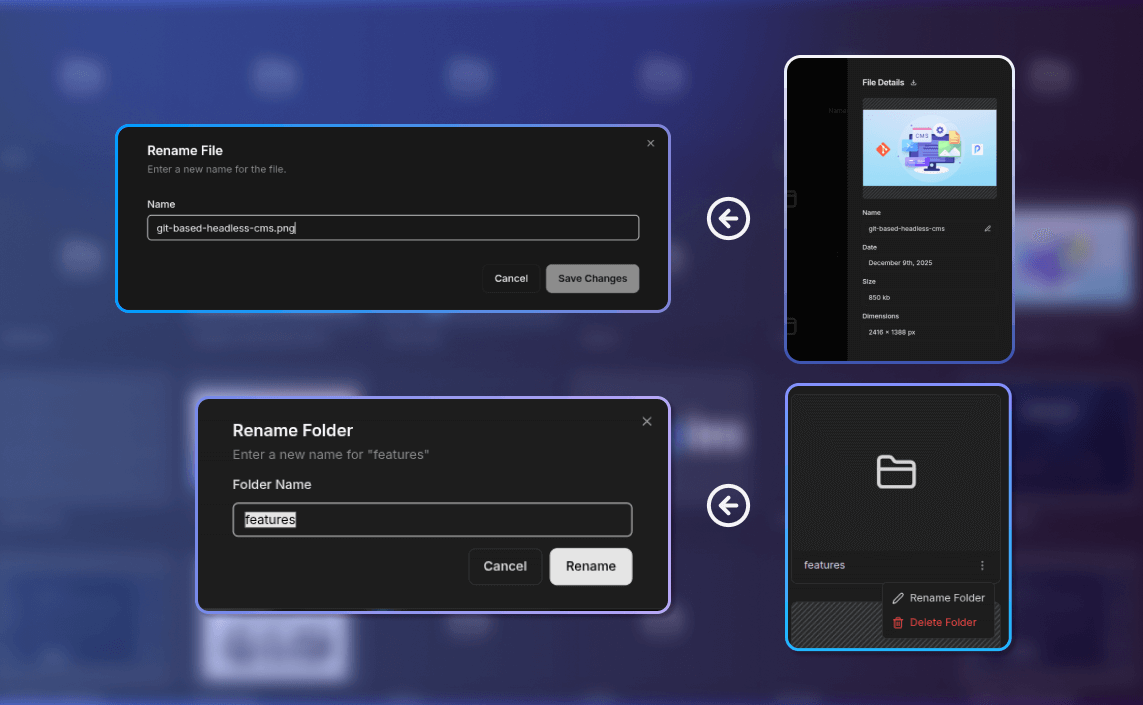Screen dimensions: 1143x705
Task: Click the Folder Name input field
Action: pos(432,520)
